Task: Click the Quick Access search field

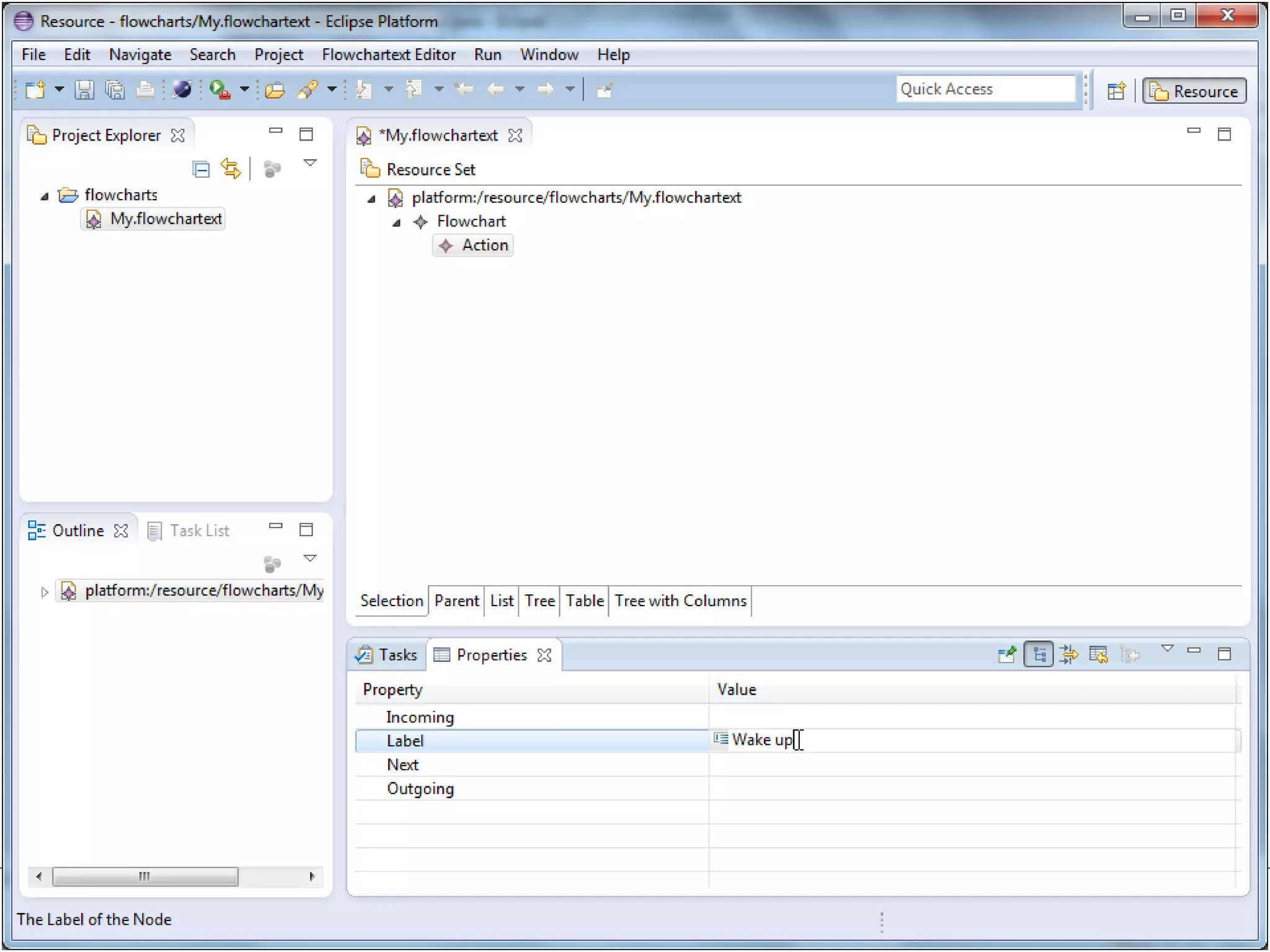Action: pyautogui.click(x=985, y=89)
